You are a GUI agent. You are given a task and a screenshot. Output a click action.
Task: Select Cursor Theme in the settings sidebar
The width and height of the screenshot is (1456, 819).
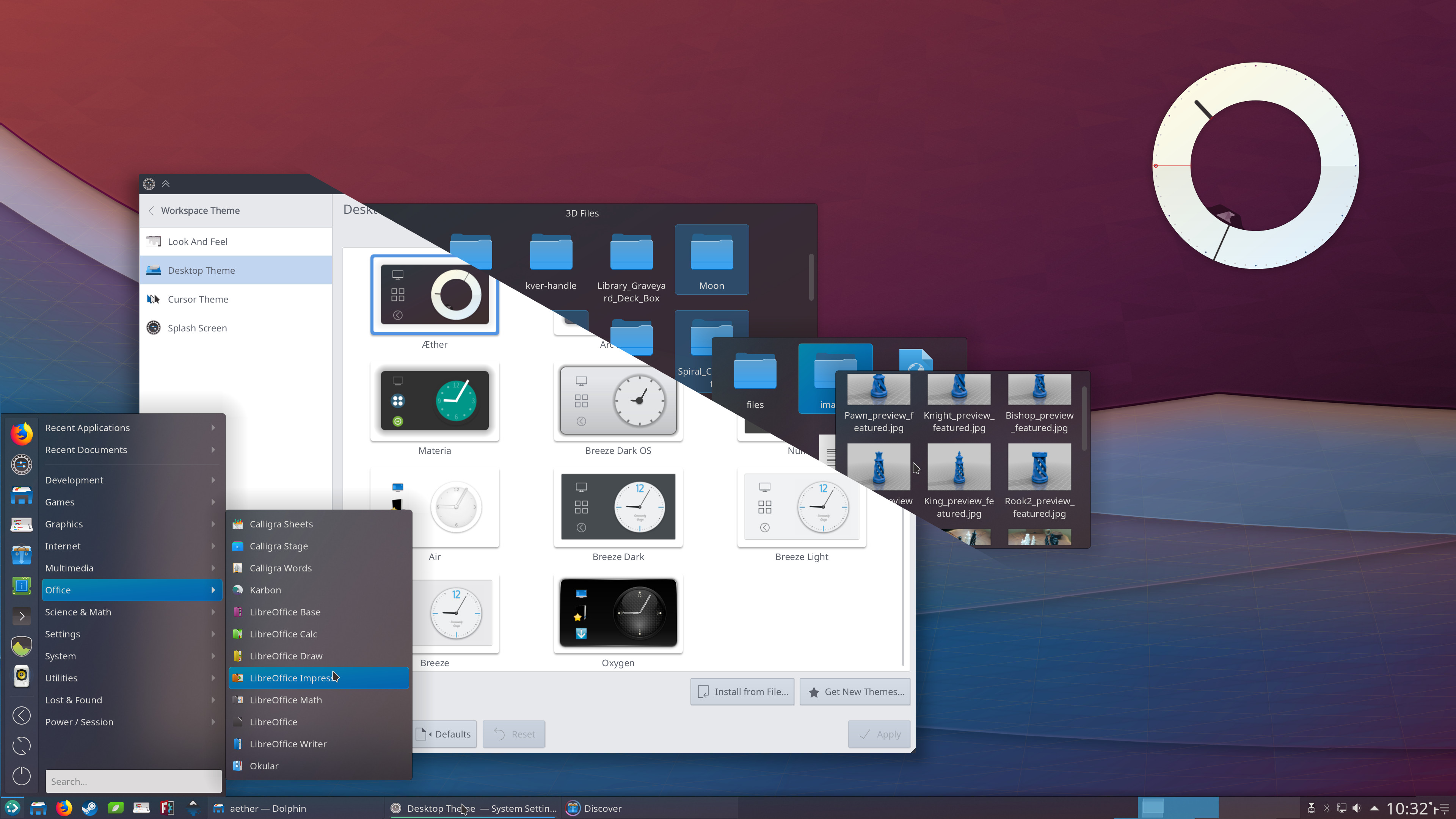[x=236, y=299]
